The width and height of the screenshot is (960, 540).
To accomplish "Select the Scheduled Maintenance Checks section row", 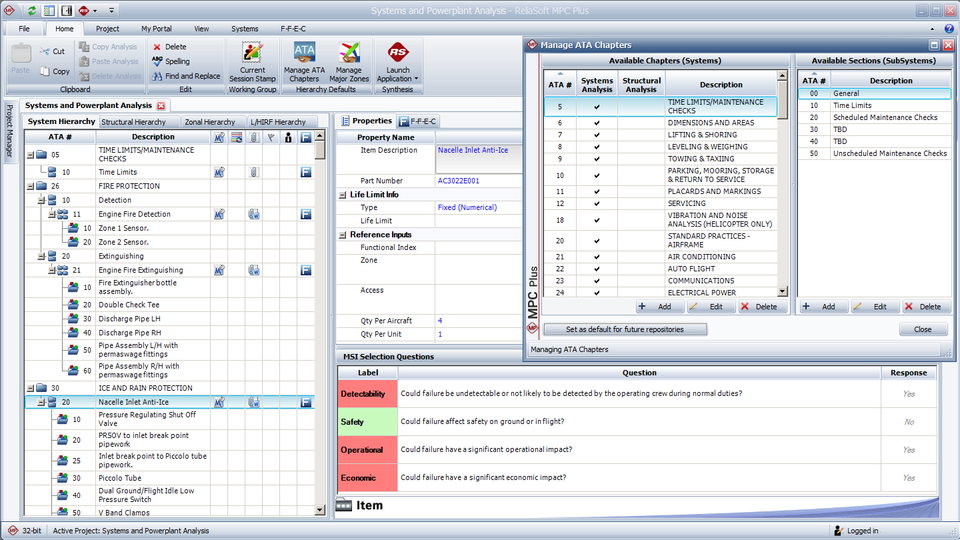I will [875, 118].
